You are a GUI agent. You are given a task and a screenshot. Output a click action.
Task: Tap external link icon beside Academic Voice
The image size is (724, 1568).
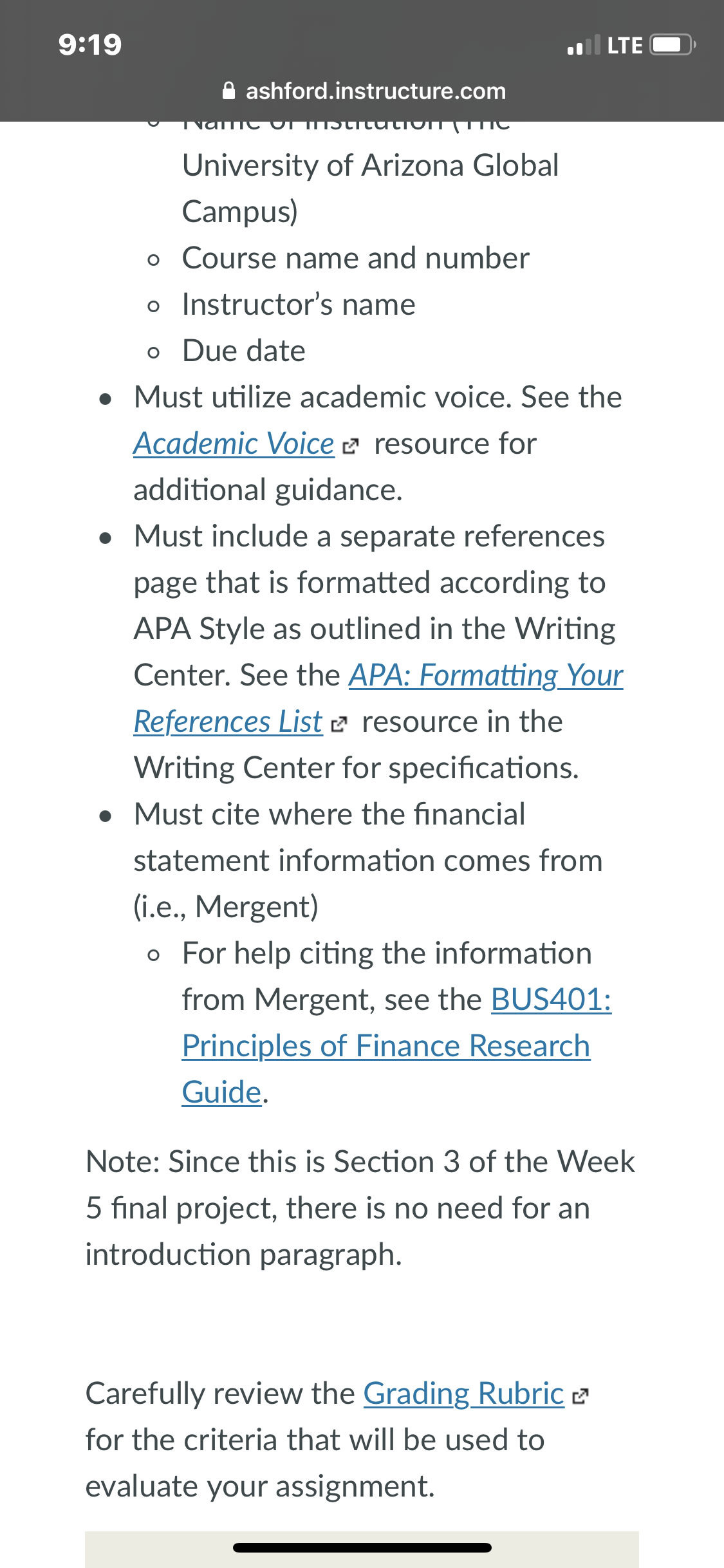coord(350,446)
